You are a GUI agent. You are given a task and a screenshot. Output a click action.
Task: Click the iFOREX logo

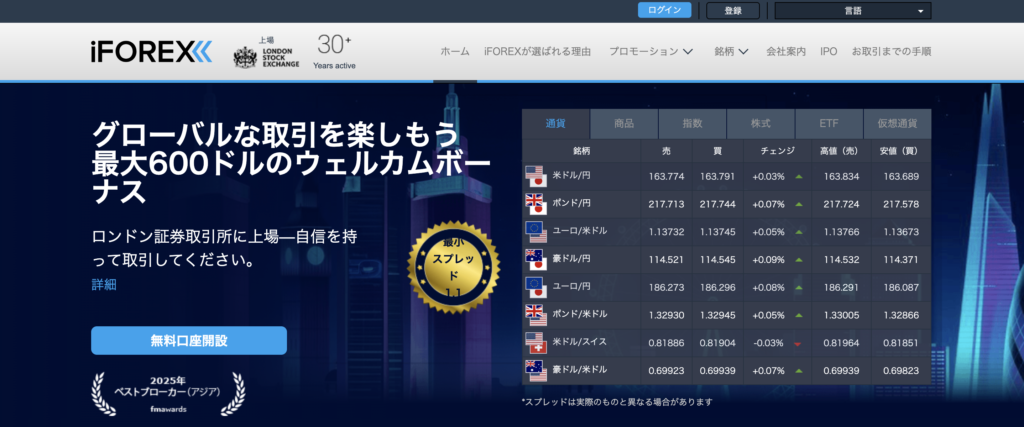click(152, 52)
